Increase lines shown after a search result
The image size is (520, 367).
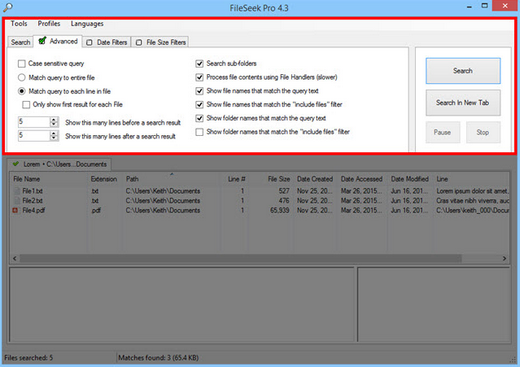point(54,133)
